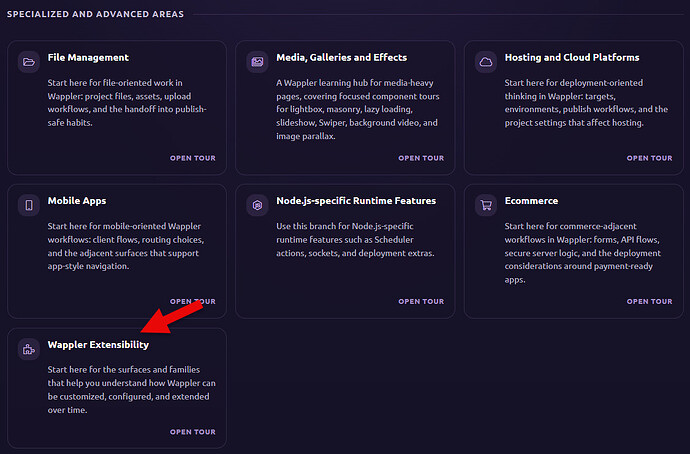Open the Media, Galleries and Effects tour
The width and height of the screenshot is (690, 454).
click(421, 158)
